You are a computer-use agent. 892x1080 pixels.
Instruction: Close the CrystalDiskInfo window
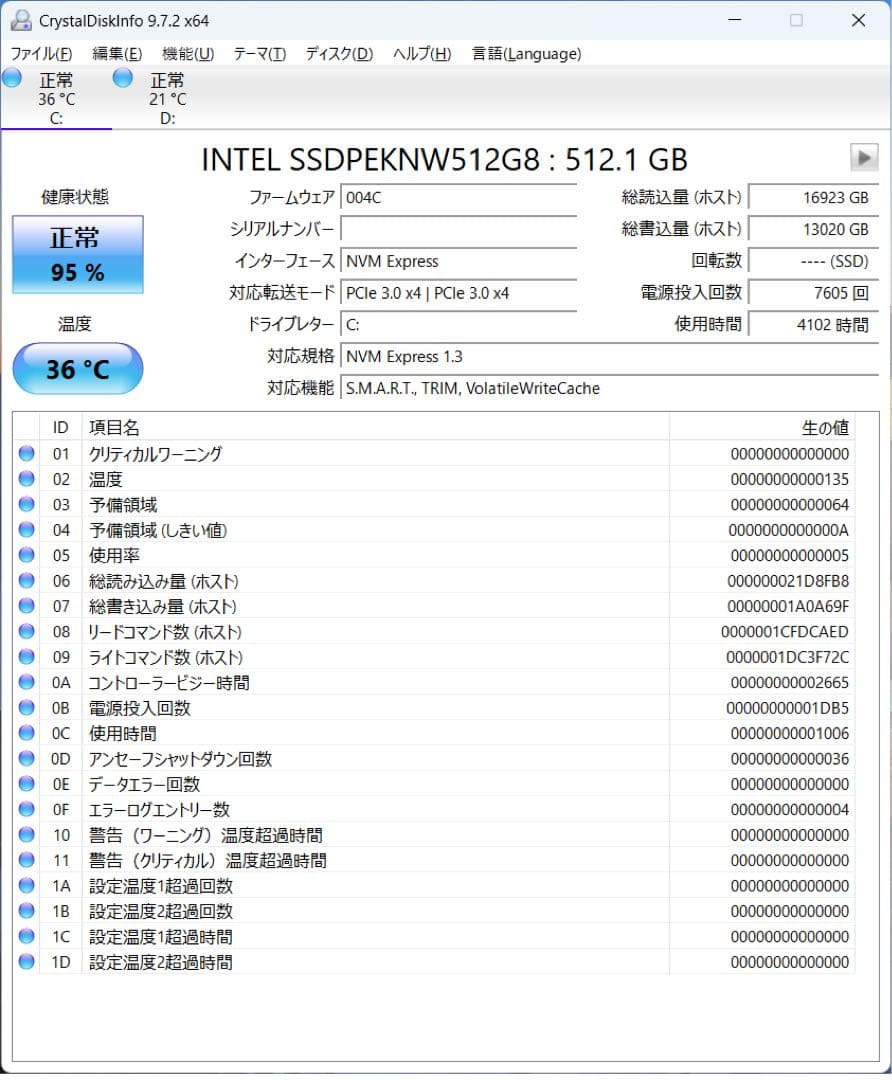pos(858,21)
